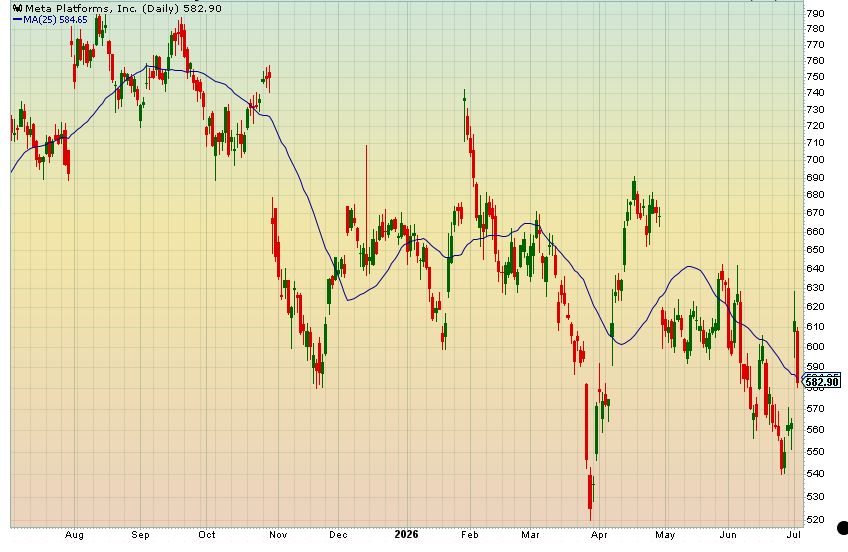The height and width of the screenshot is (552, 848).
Task: Select the 680 value on the price scale
Action: [815, 195]
